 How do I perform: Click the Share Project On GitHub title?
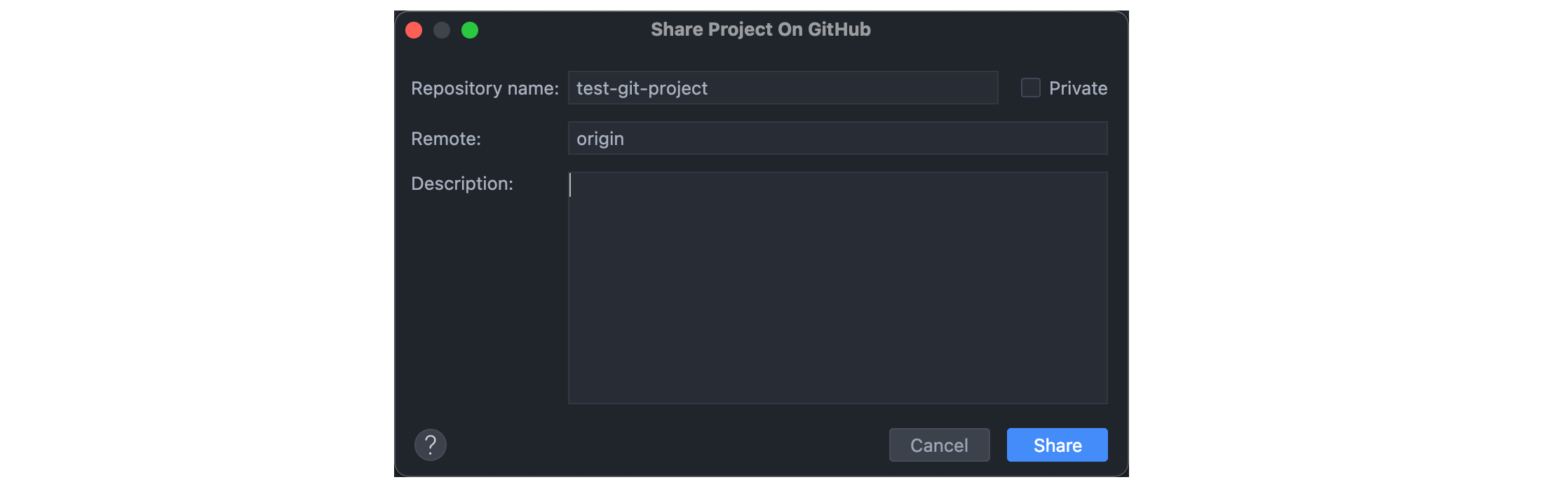click(x=760, y=29)
